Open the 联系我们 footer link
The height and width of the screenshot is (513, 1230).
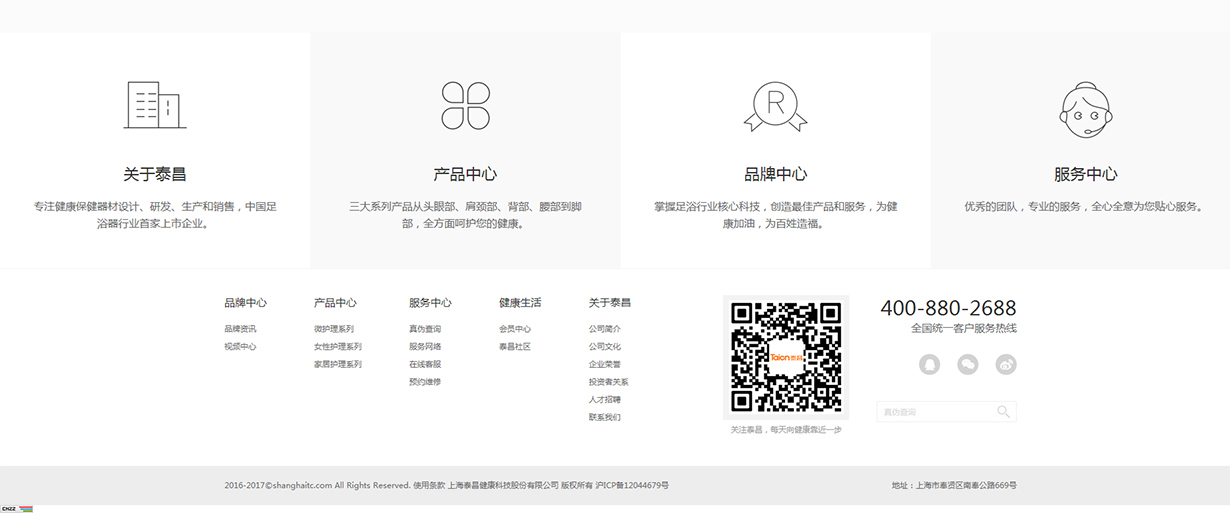(x=605, y=418)
